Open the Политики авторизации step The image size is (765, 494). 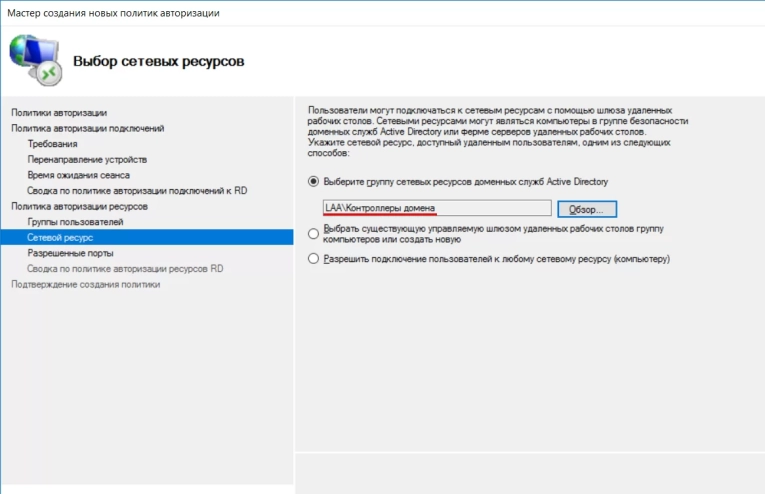(59, 113)
